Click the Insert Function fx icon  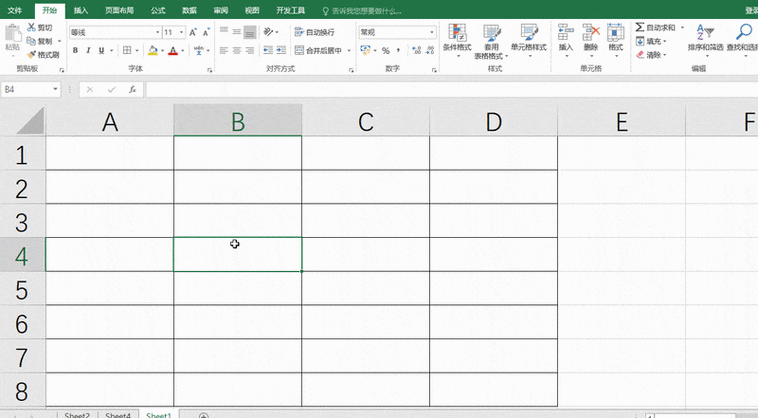[x=132, y=89]
